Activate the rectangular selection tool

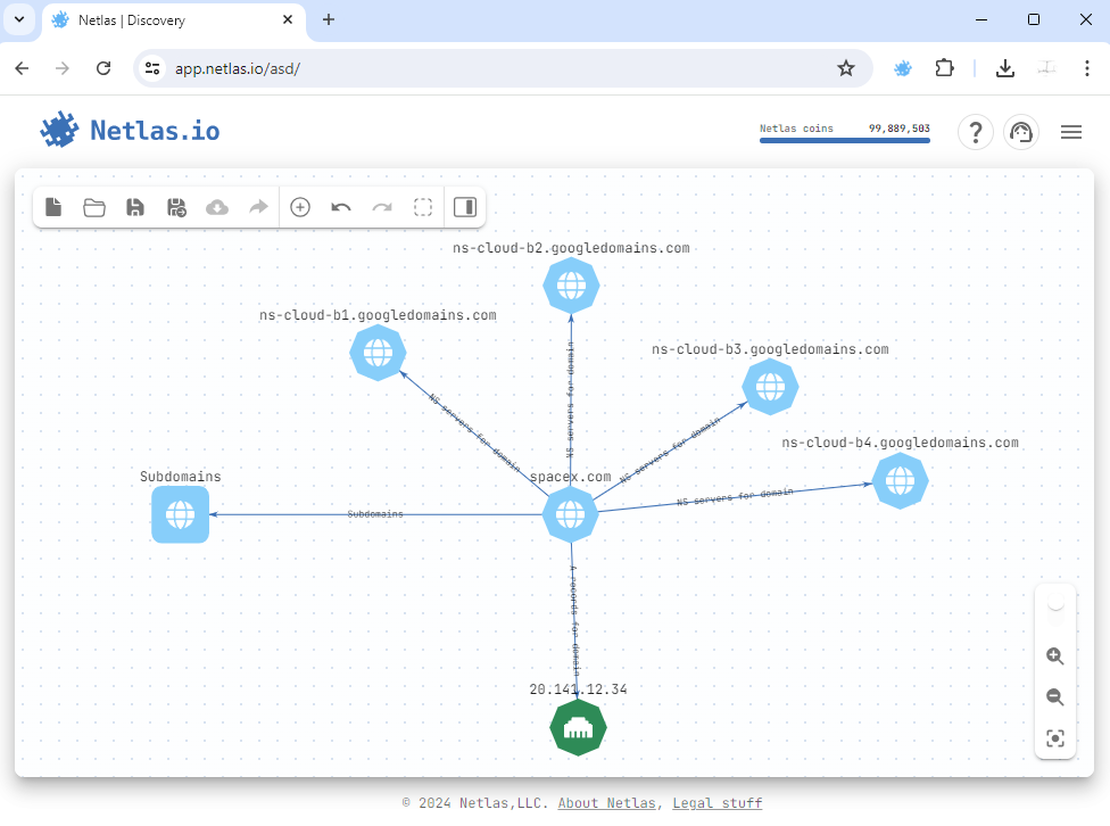[x=423, y=207]
